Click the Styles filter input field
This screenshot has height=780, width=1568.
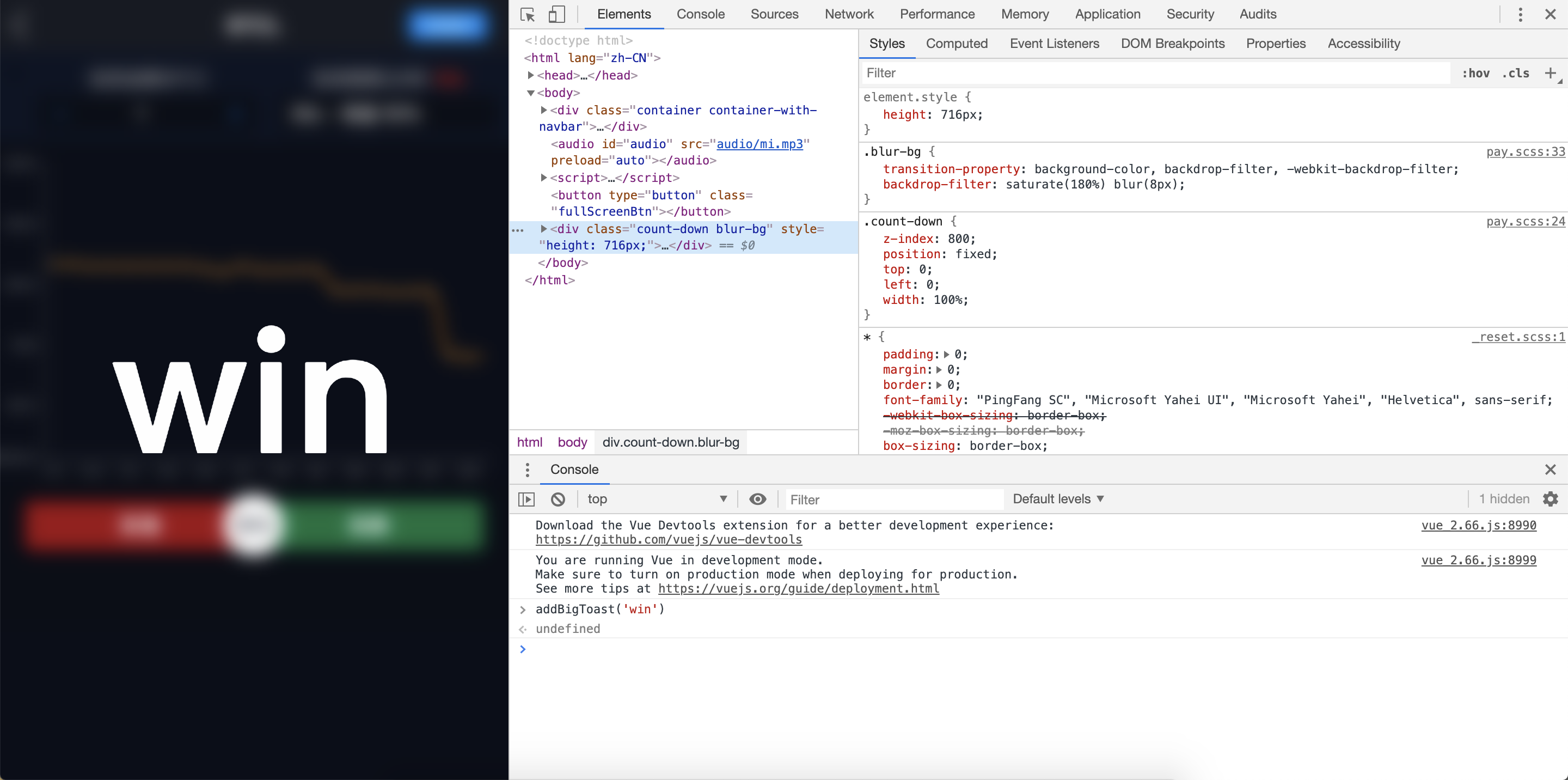pyautogui.click(x=1156, y=72)
